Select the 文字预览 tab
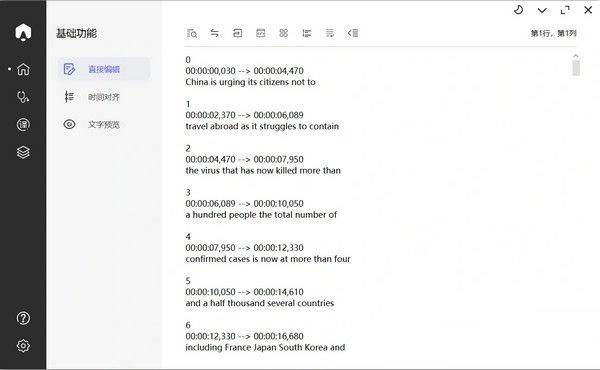Image resolution: width=600 pixels, height=370 pixels. 104,124
